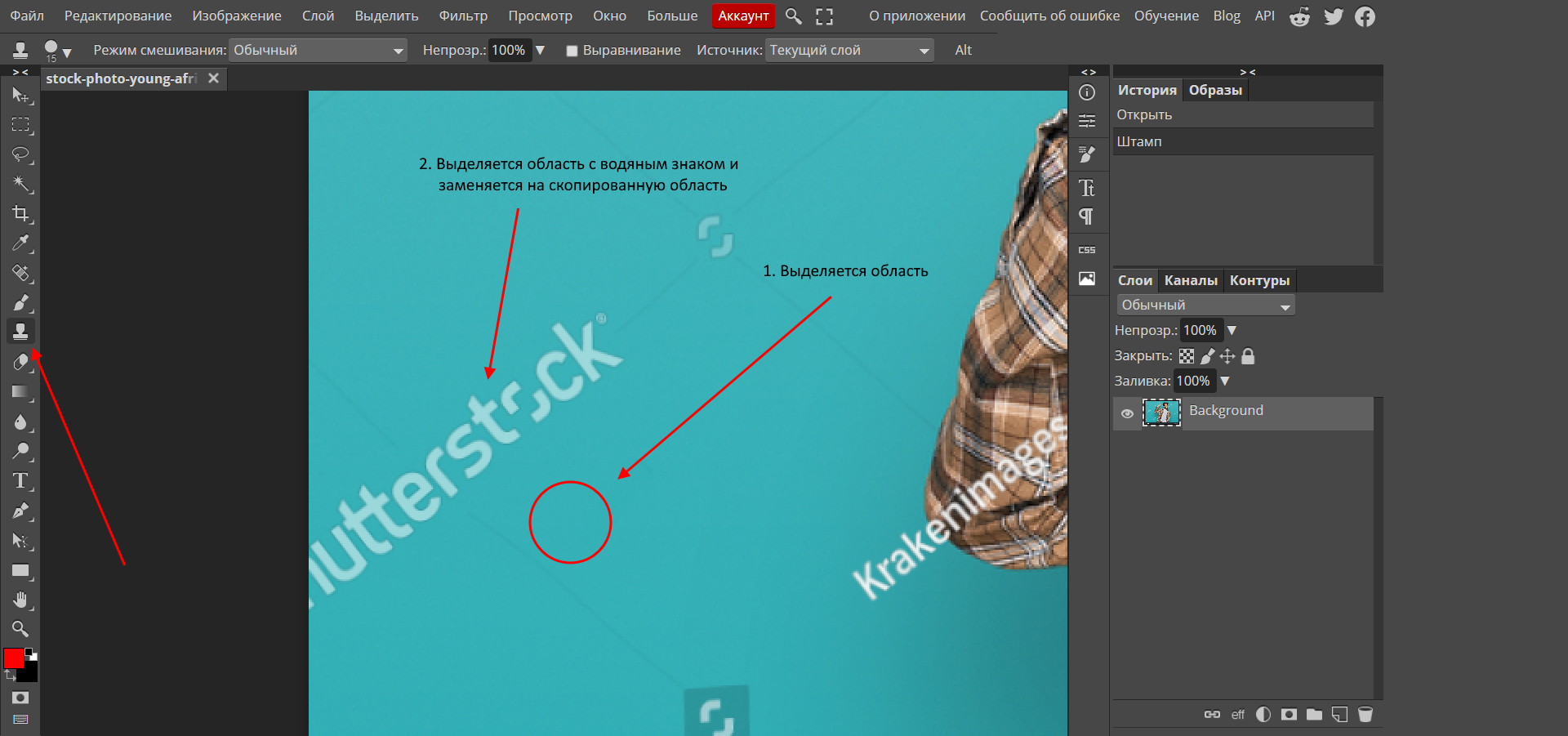Open the Фильтр menu
Screen dimensions: 1568x736
[463, 16]
